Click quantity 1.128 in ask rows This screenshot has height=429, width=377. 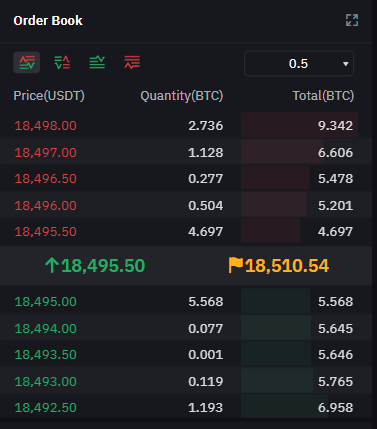click(x=206, y=152)
